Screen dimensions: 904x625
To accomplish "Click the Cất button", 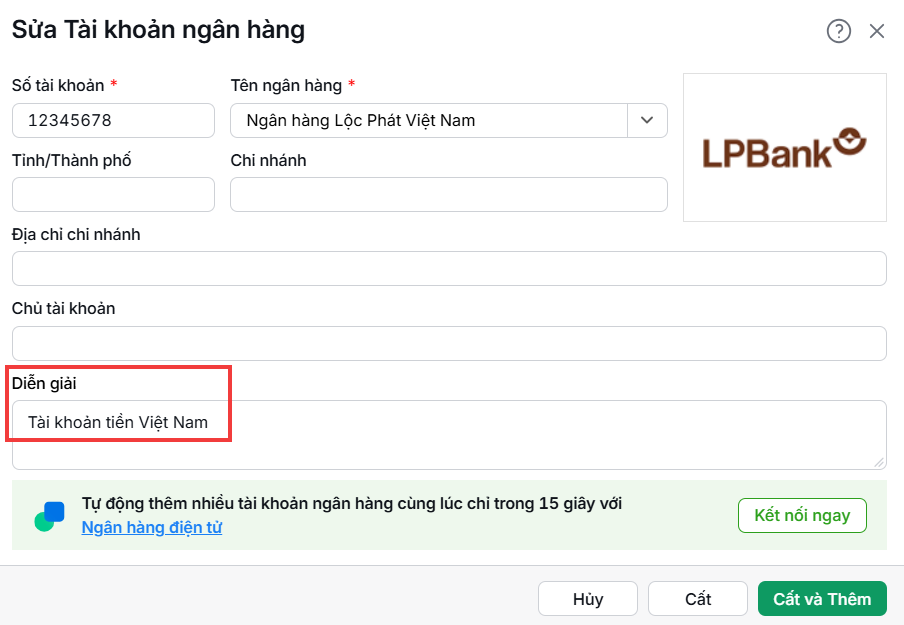I will pos(698,599).
